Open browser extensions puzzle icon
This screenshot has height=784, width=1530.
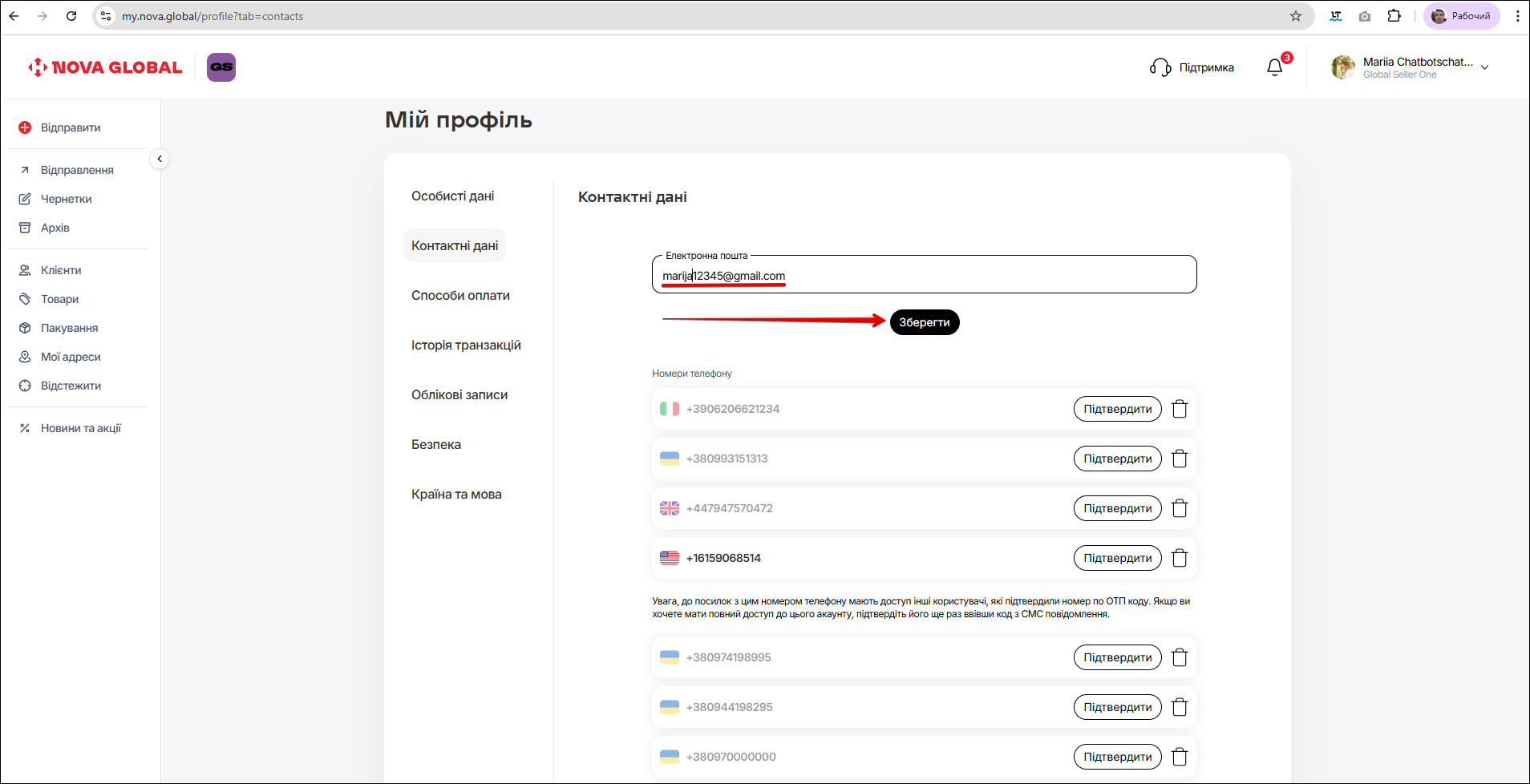tap(1394, 16)
